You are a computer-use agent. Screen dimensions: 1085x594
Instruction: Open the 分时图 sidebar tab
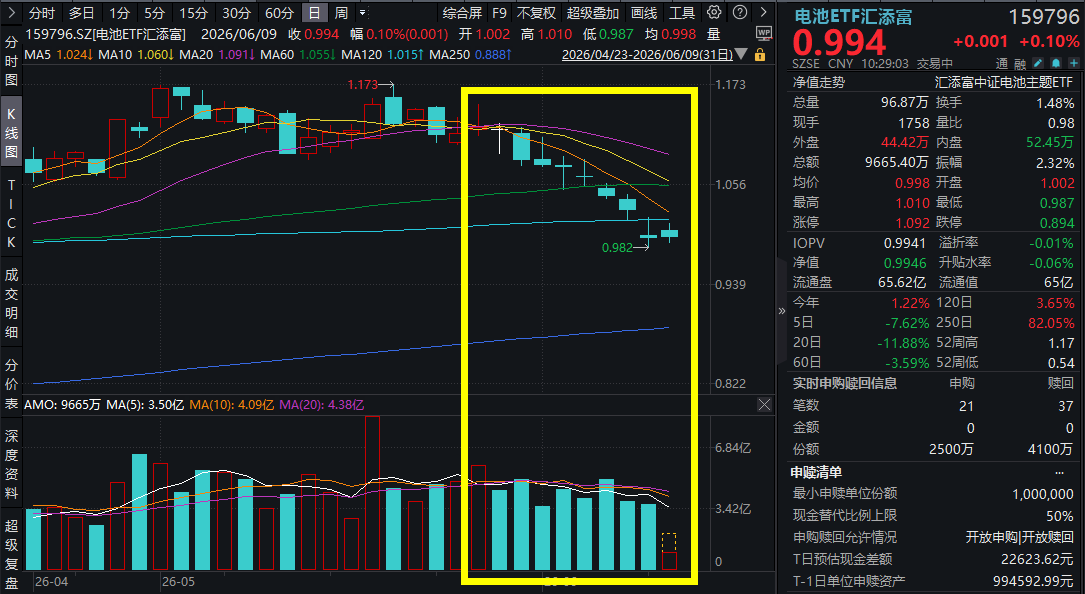[11, 61]
